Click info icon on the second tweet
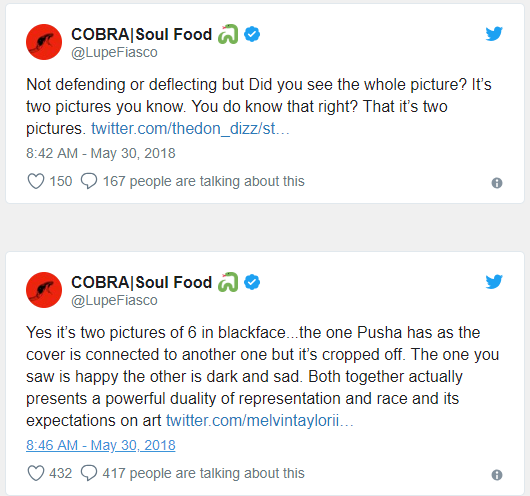 (x=497, y=475)
